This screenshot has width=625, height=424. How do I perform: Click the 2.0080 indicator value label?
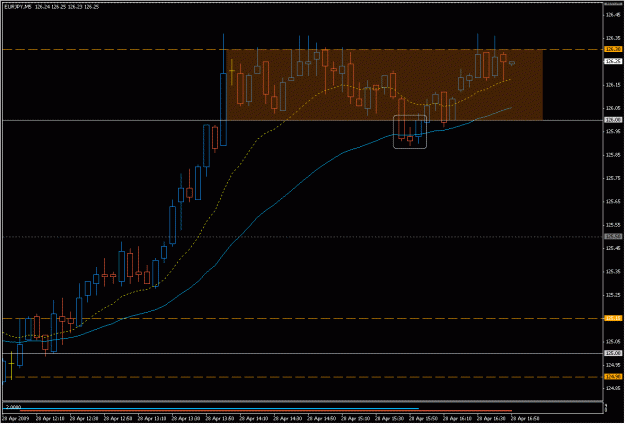click(x=12, y=407)
